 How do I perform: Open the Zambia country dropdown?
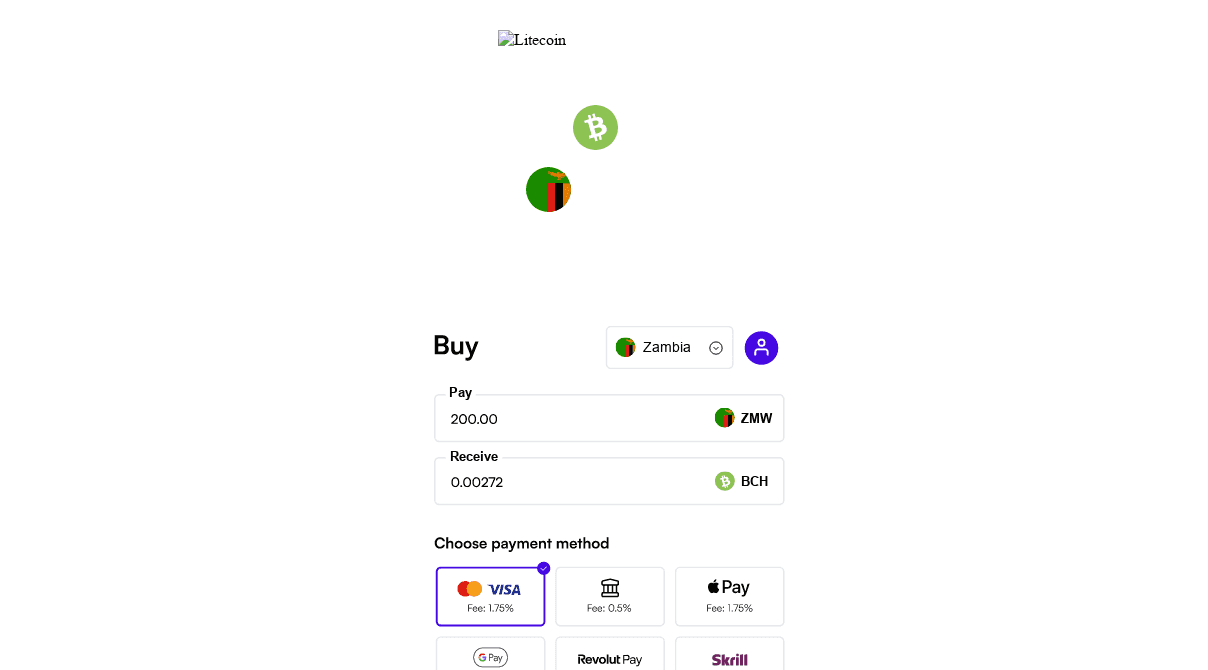click(669, 347)
